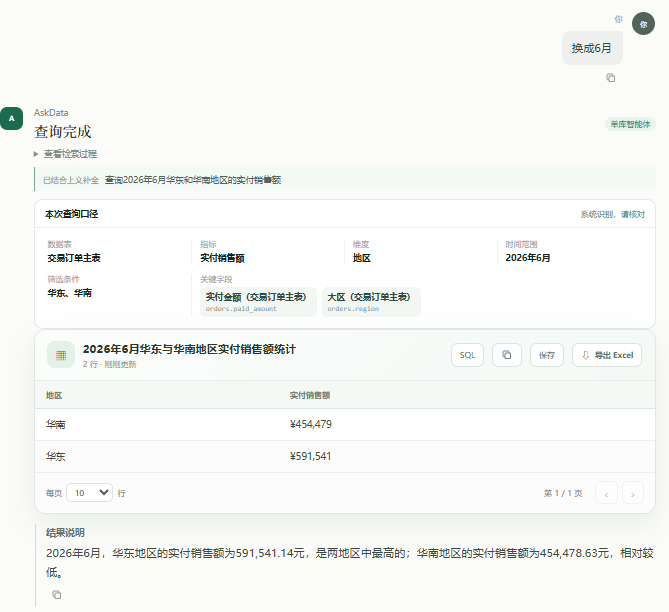Select the 华东 table cell
This screenshot has width=669, height=612.
click(x=55, y=457)
